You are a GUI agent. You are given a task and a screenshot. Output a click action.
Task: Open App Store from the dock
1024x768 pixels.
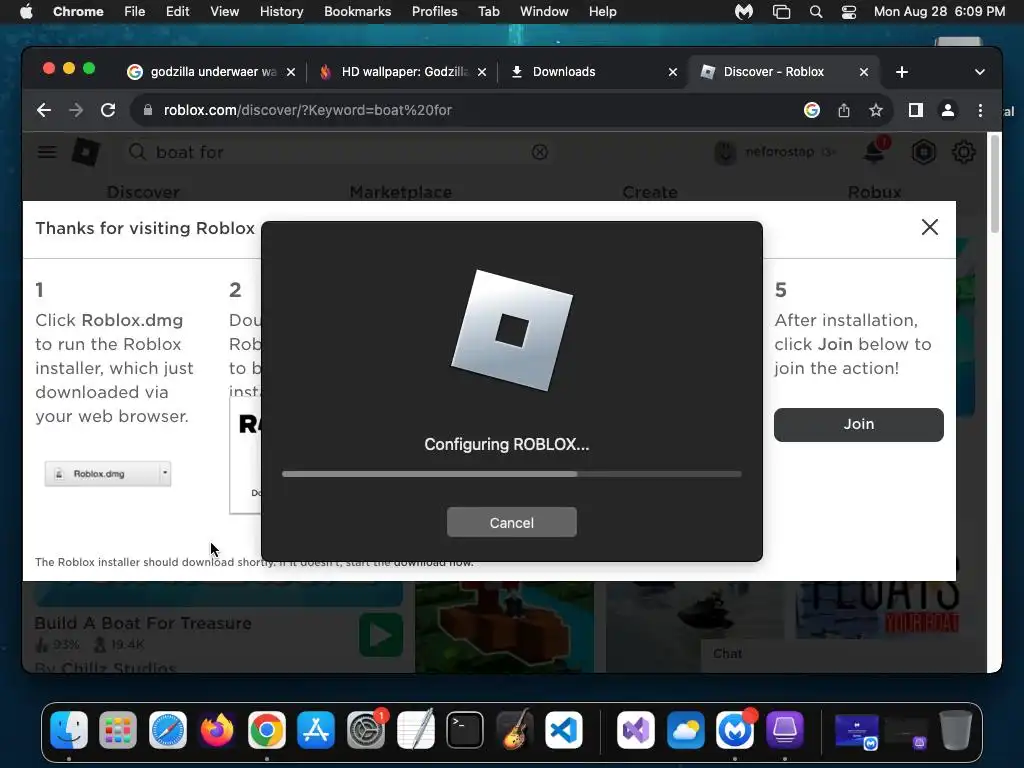[316, 730]
